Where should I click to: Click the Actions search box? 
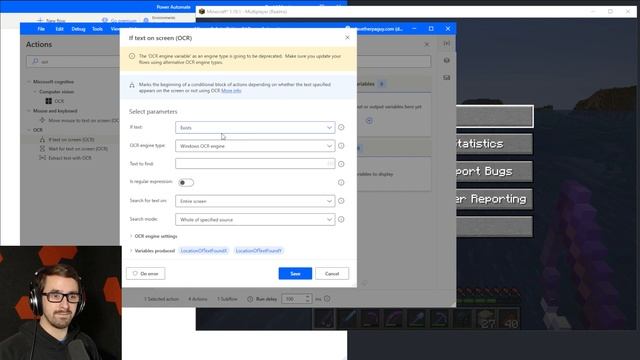73,62
